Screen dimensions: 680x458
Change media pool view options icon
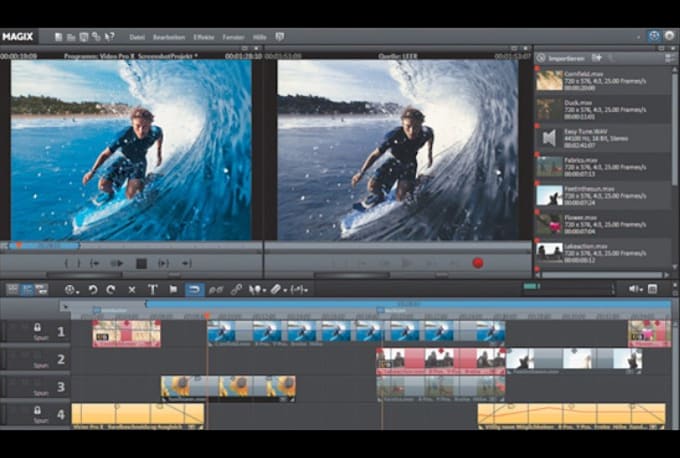tap(670, 58)
